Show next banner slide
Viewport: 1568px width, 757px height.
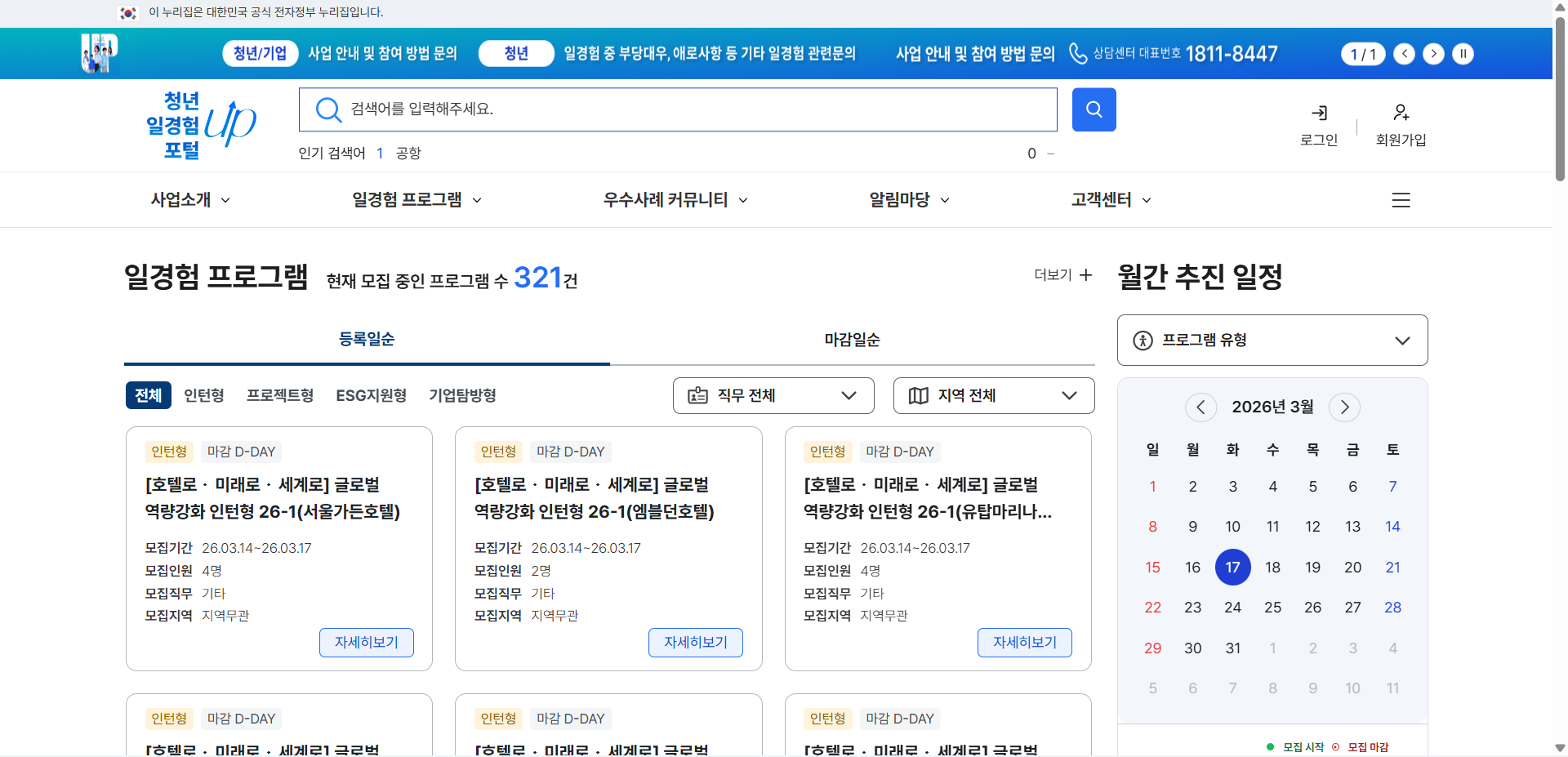pos(1433,54)
